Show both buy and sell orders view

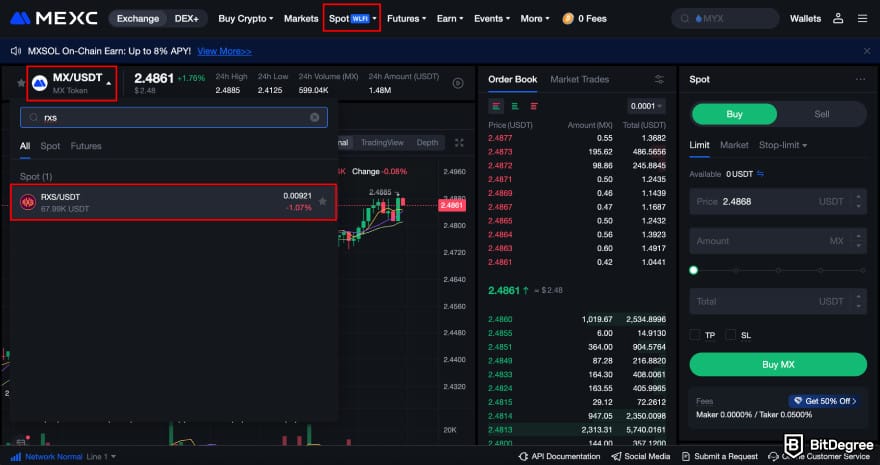point(496,106)
